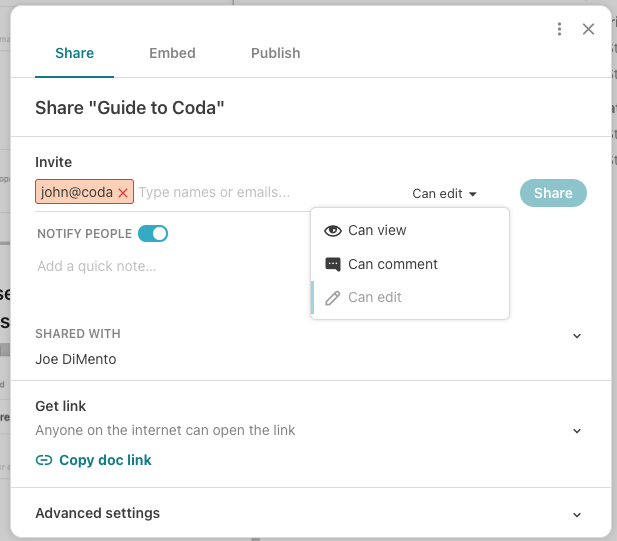Click the link icon beside Copy doc link
The height and width of the screenshot is (541, 617).
(44, 460)
